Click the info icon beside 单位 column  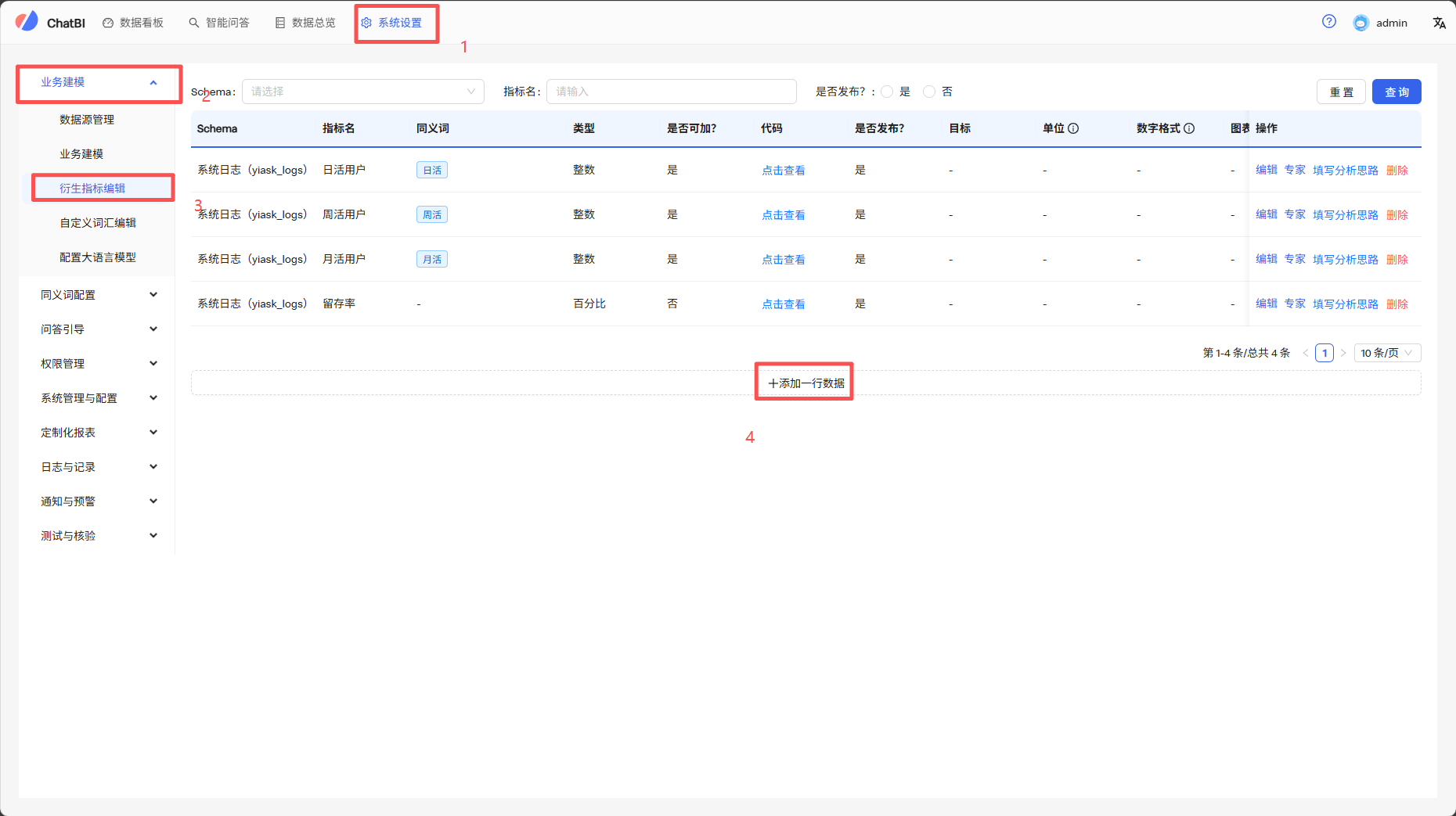tap(1074, 128)
